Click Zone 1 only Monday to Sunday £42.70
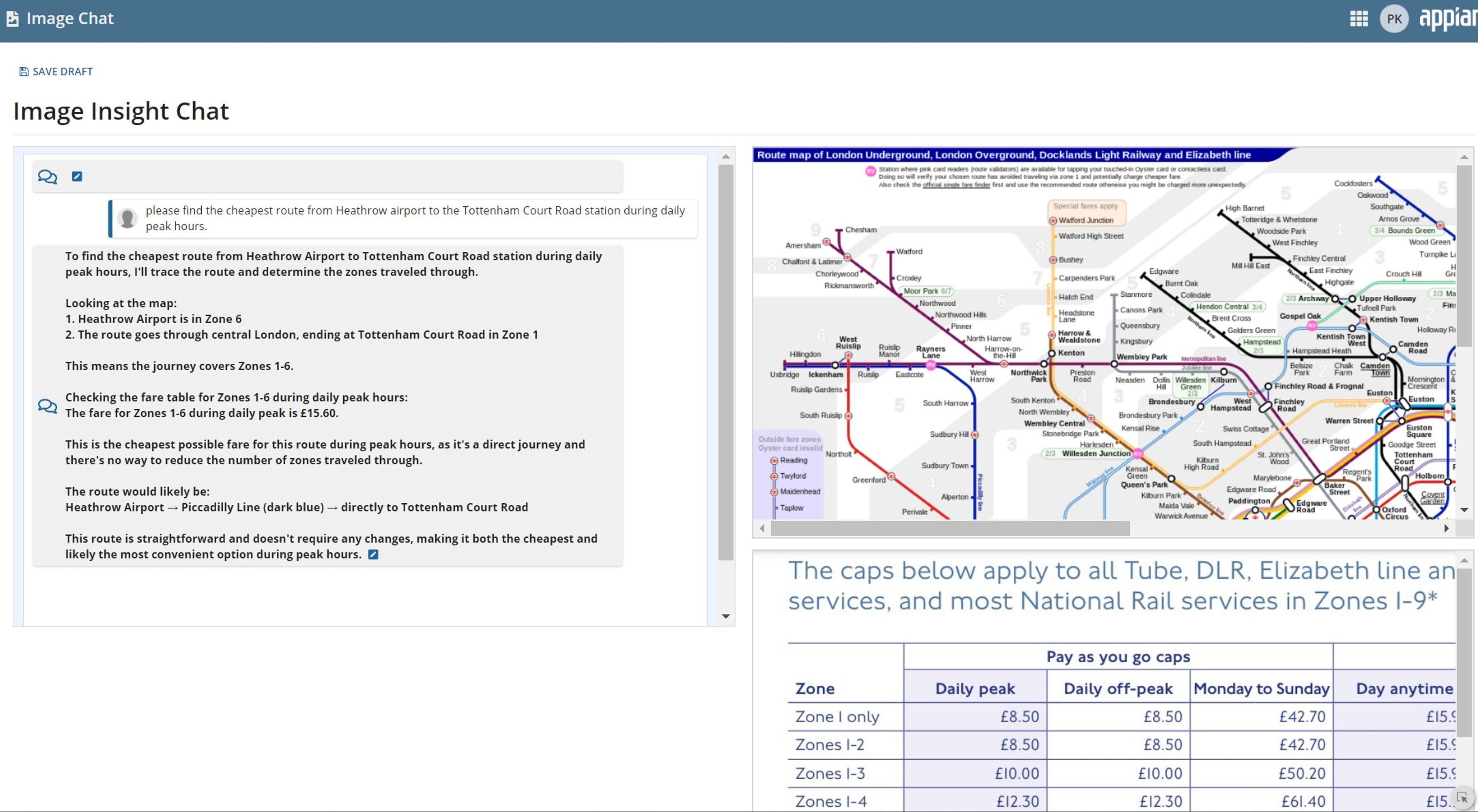 point(1302,717)
